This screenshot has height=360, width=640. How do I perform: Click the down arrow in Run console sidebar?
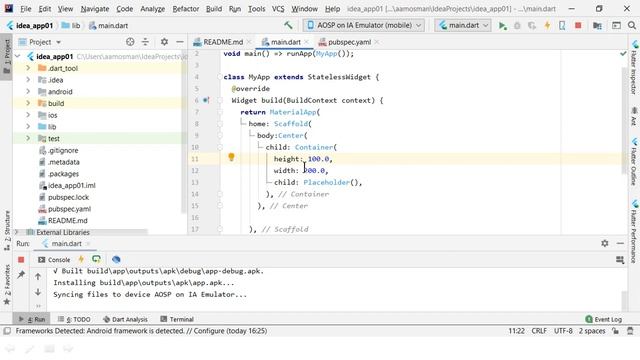click(x=38, y=292)
